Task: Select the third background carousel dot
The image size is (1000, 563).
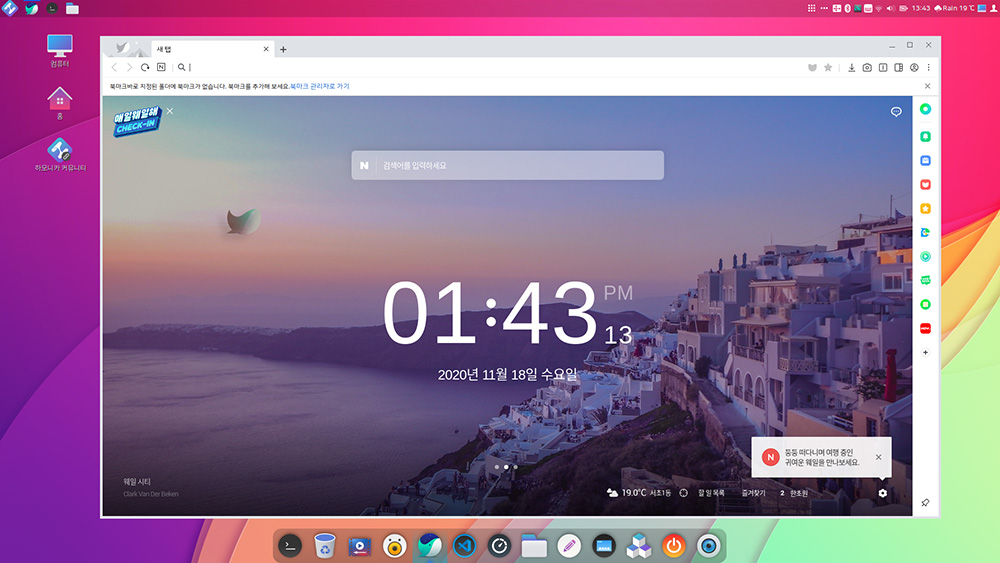Action: click(515, 467)
